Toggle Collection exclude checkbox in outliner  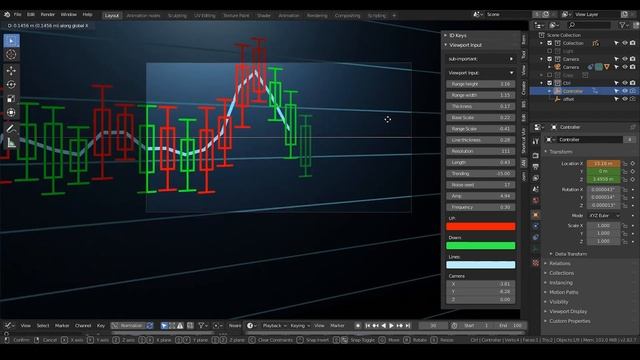click(x=549, y=43)
